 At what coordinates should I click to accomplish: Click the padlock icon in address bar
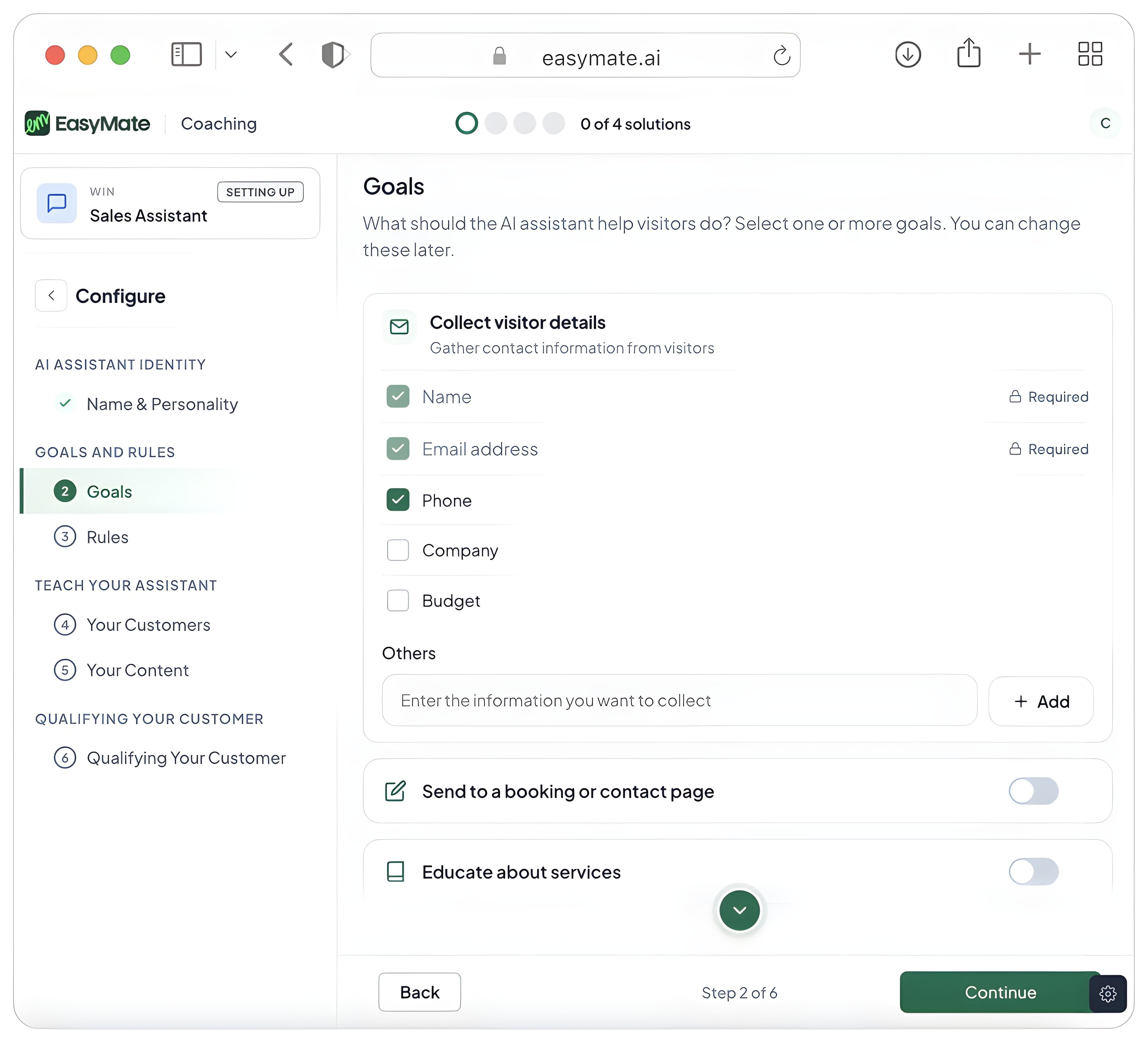tap(499, 56)
